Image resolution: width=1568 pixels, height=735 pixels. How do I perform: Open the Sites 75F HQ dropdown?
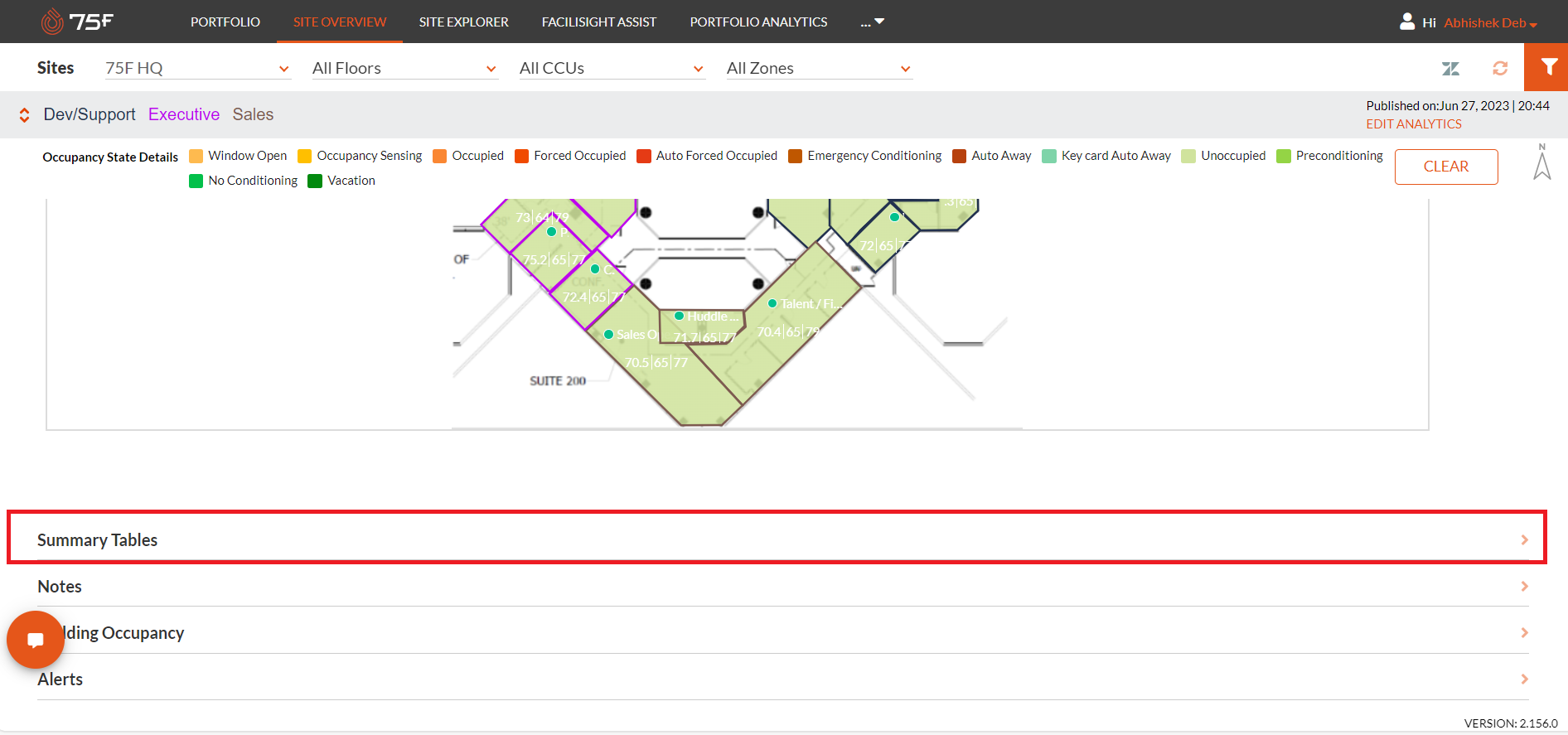197,68
